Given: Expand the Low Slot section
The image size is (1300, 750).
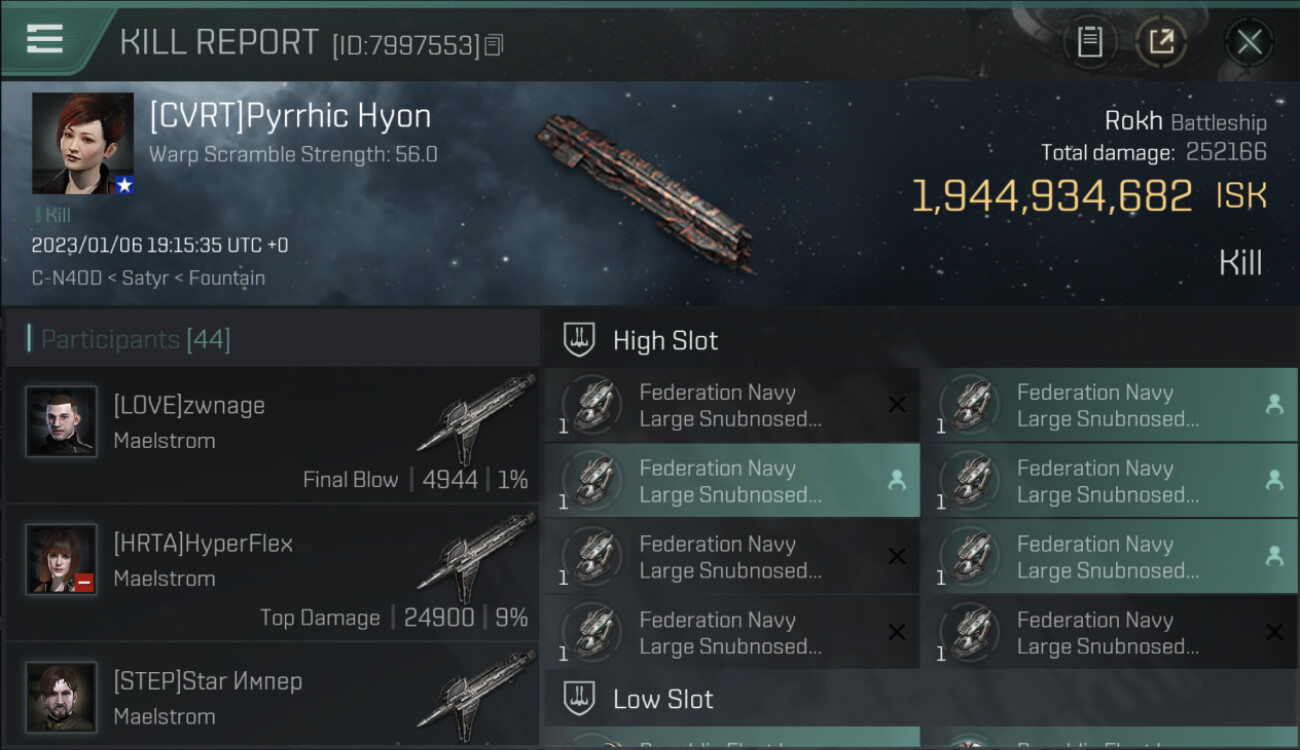Looking at the screenshot, I should 663,699.
